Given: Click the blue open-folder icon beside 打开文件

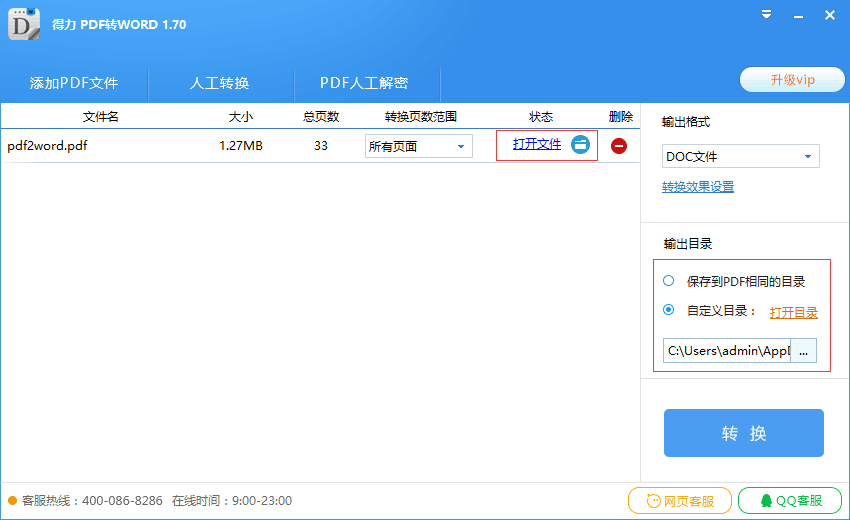Looking at the screenshot, I should (x=581, y=145).
